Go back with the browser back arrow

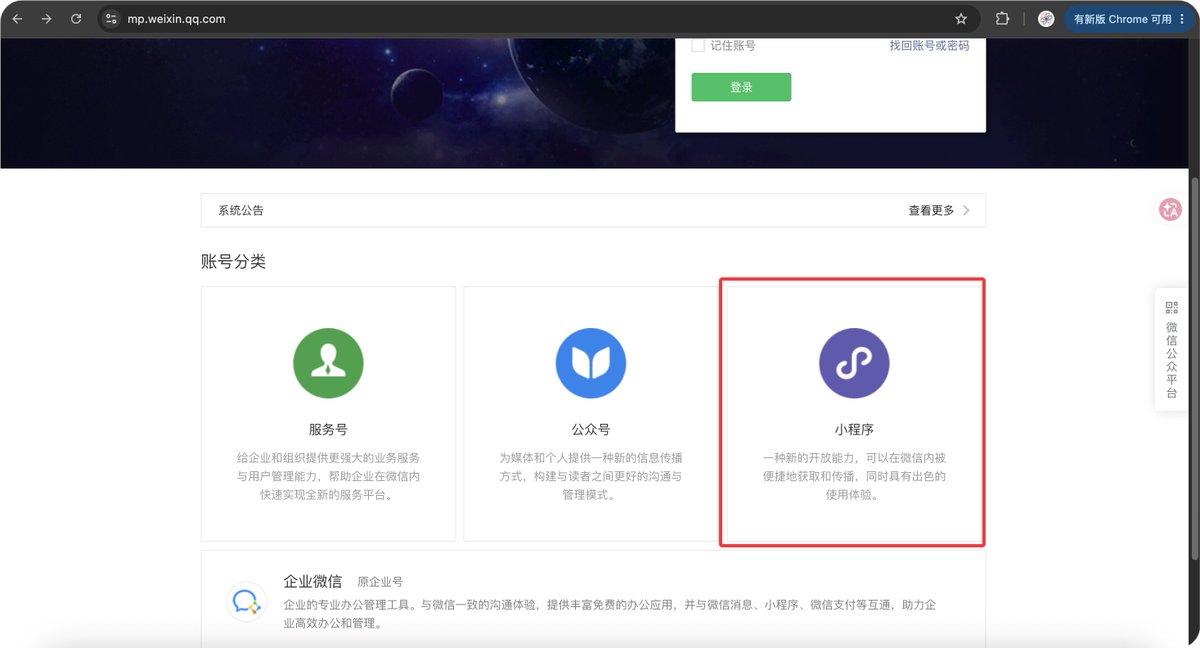tap(17, 19)
